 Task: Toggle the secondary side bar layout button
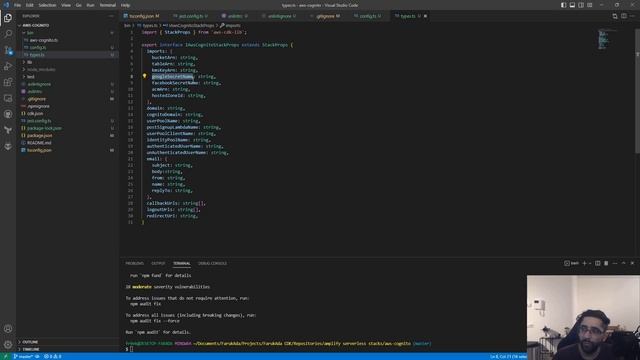[581, 5]
